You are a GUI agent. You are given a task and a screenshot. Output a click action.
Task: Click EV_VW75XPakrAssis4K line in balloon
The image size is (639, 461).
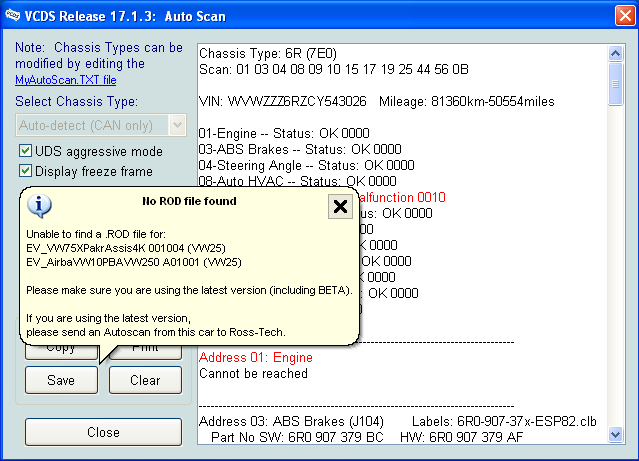coord(126,248)
